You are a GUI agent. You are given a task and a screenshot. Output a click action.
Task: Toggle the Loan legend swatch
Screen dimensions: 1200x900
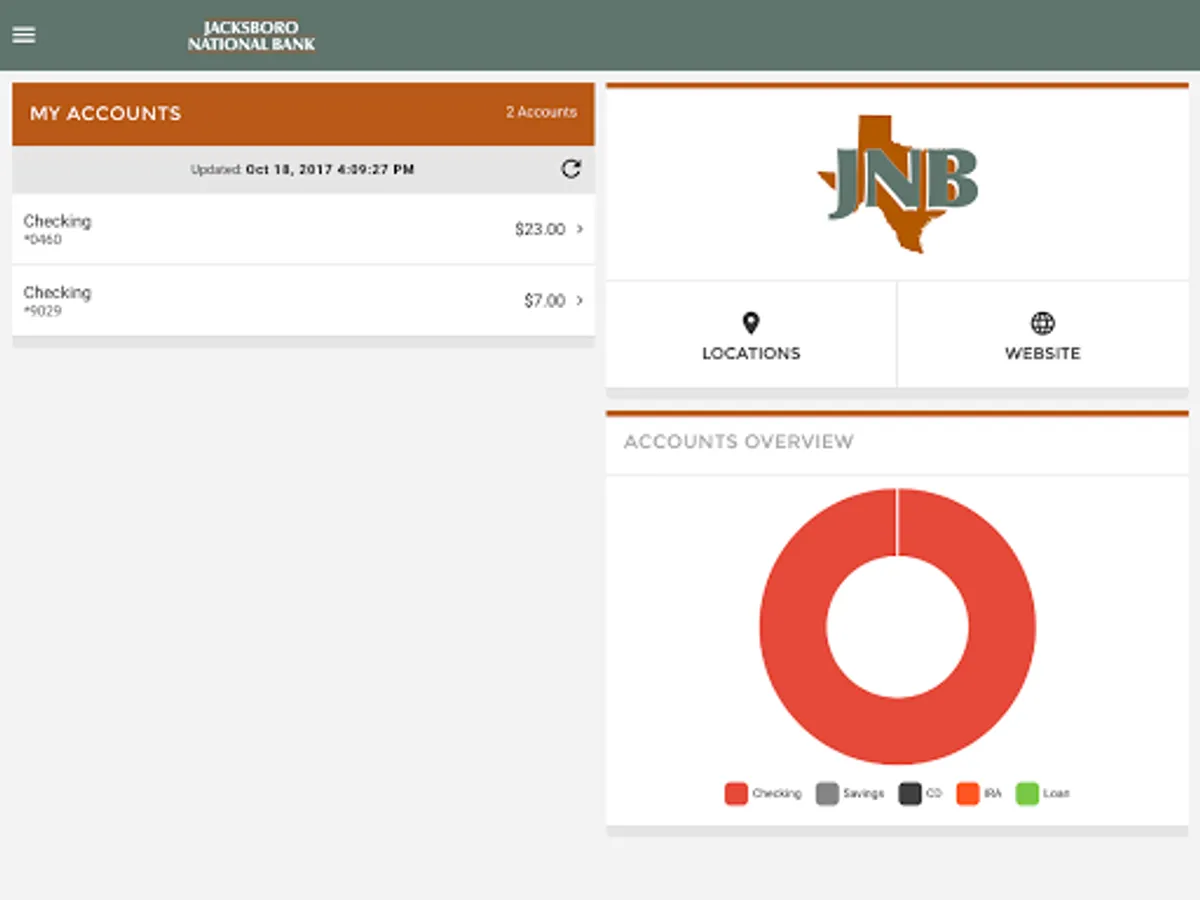[x=1027, y=794]
